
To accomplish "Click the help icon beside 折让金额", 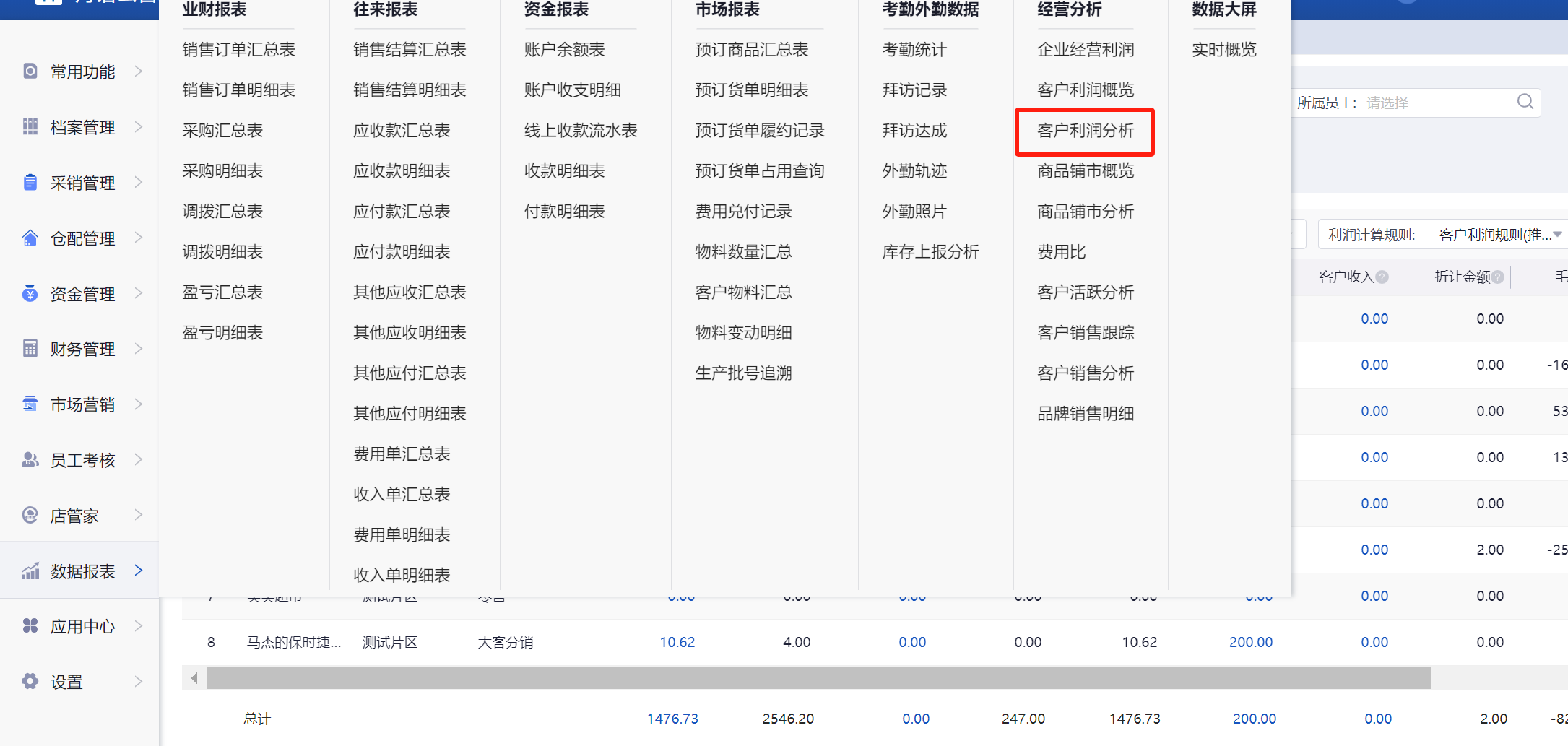I will pyautogui.click(x=1498, y=277).
